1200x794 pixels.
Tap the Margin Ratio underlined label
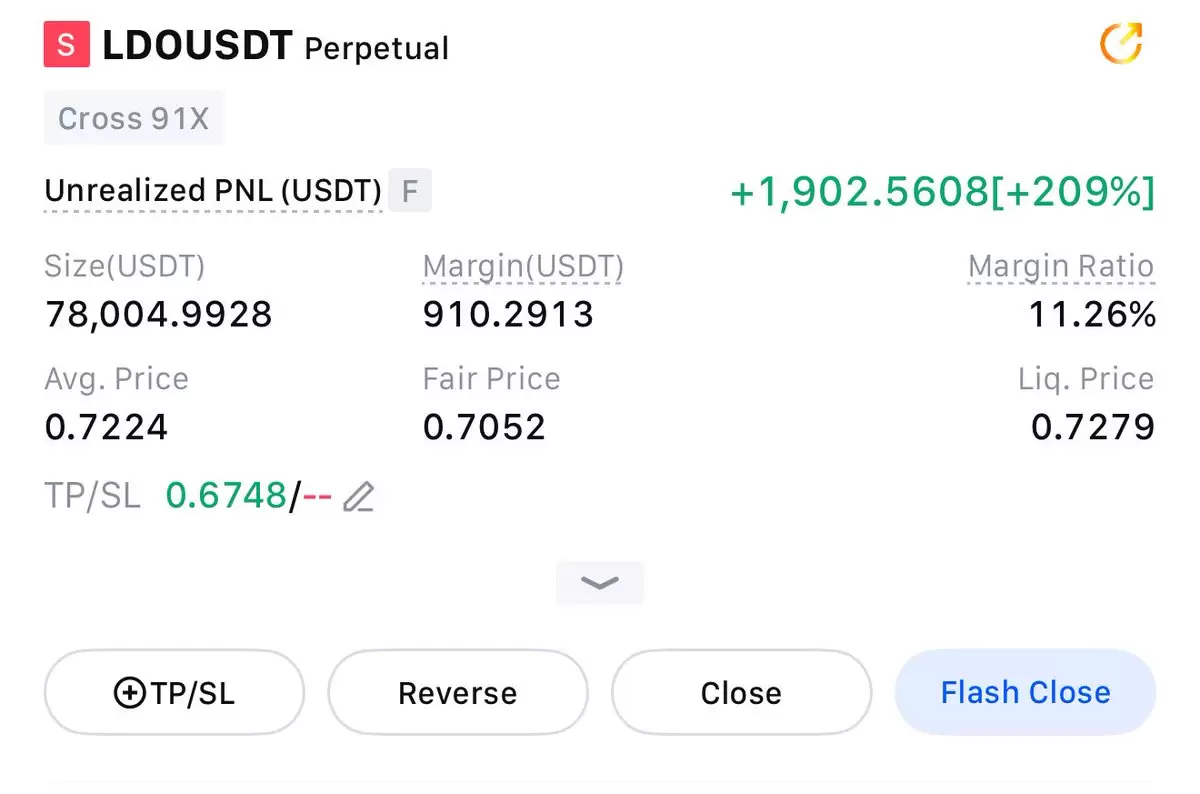(1061, 267)
